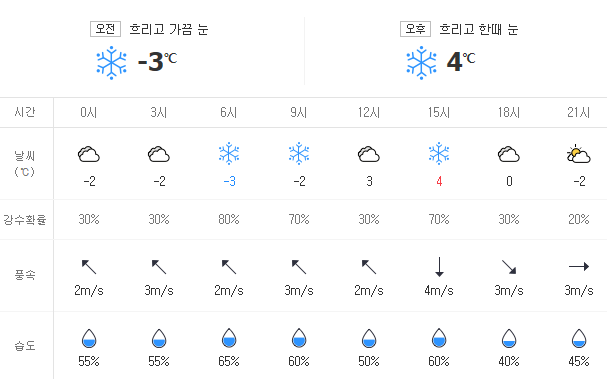Viewport: 607px width, 379px height.
Task: Click the 4m/s wind speed value
Action: [439, 290]
